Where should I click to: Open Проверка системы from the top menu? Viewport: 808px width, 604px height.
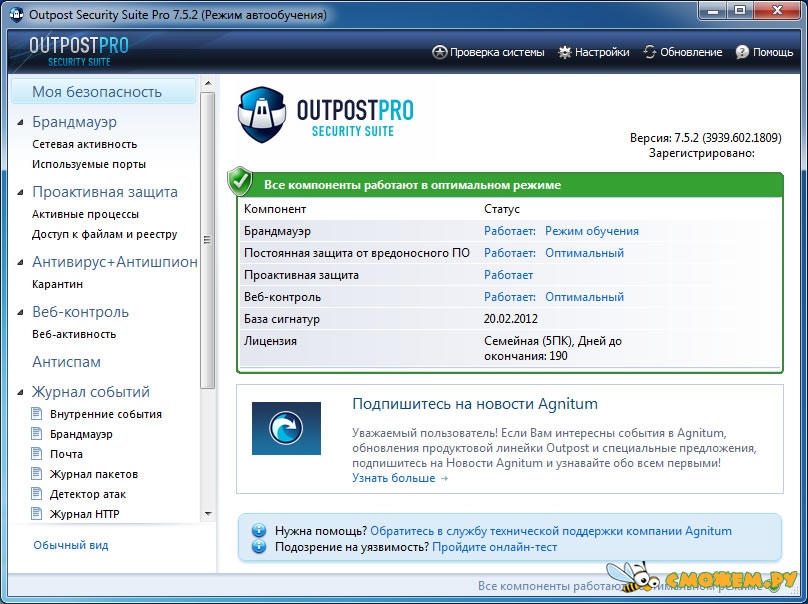coord(488,52)
